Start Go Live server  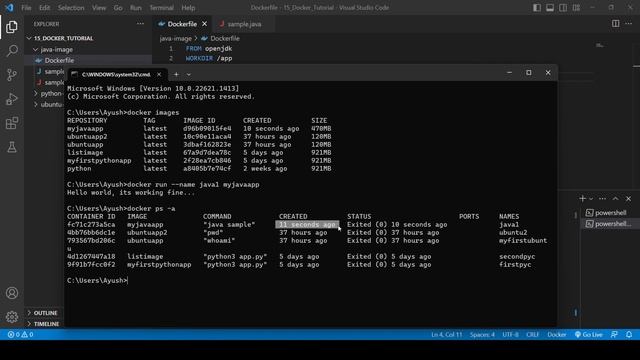coord(589,334)
